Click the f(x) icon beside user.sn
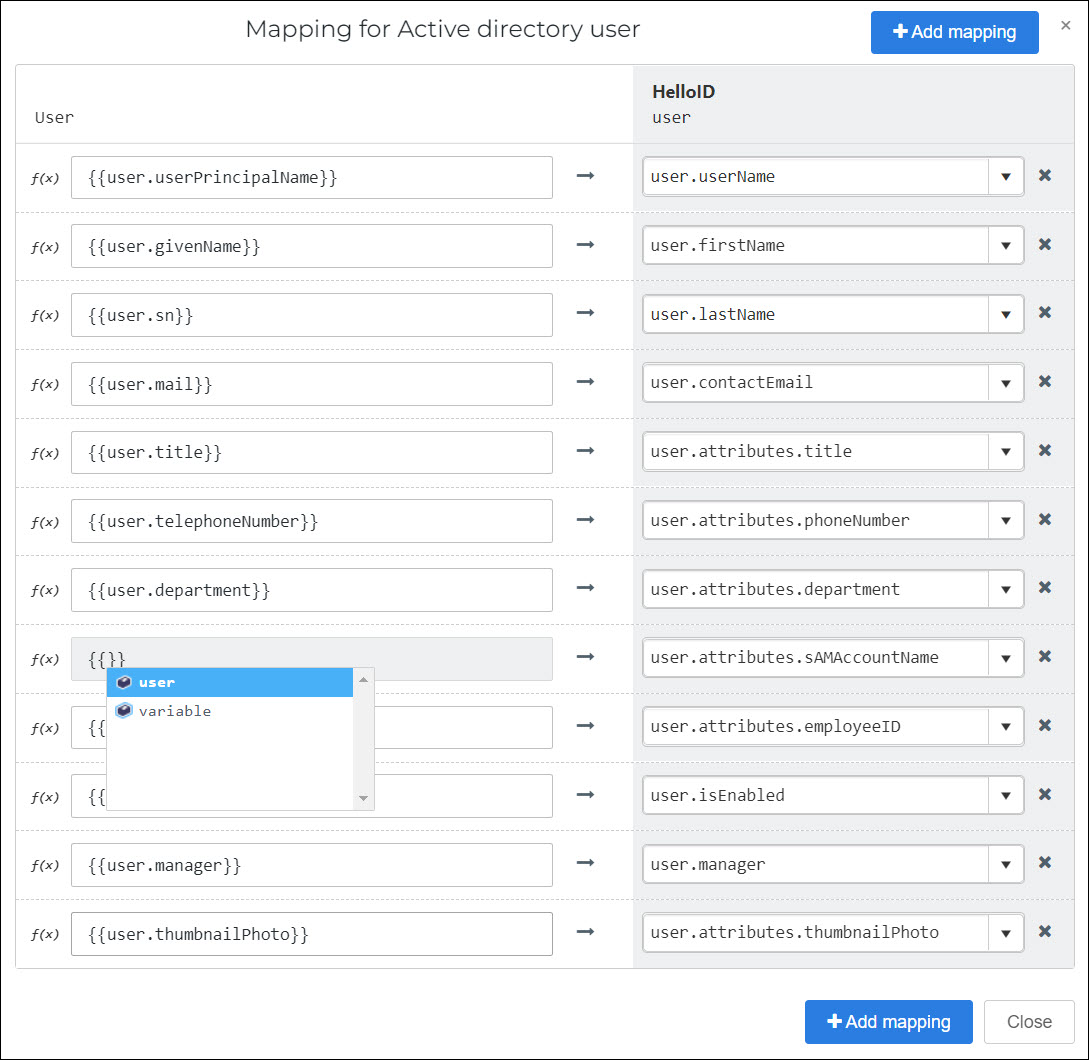Viewport: 1089px width, 1060px height. click(45, 315)
